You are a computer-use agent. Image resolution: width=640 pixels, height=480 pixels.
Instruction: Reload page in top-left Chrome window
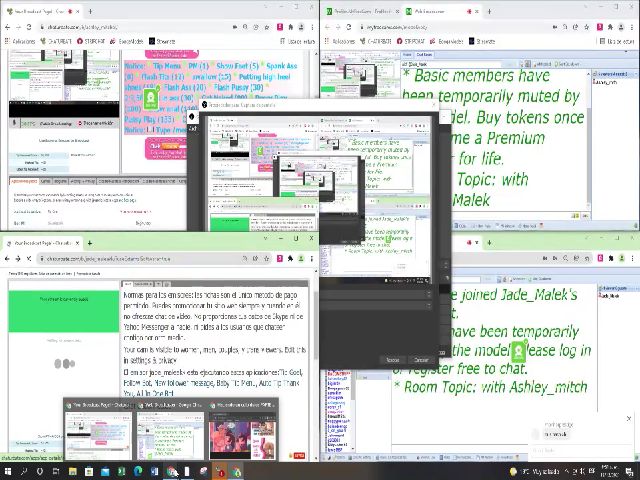point(29,27)
